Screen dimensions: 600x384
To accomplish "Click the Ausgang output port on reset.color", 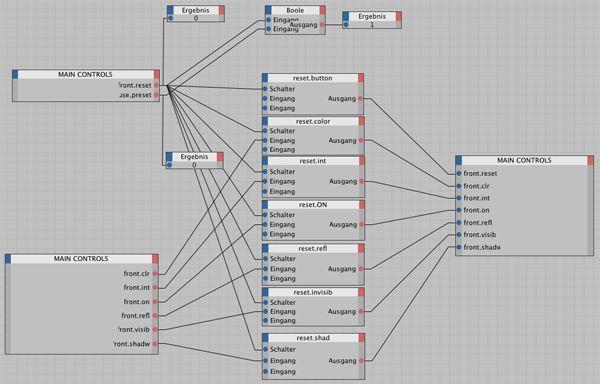I will coord(361,141).
